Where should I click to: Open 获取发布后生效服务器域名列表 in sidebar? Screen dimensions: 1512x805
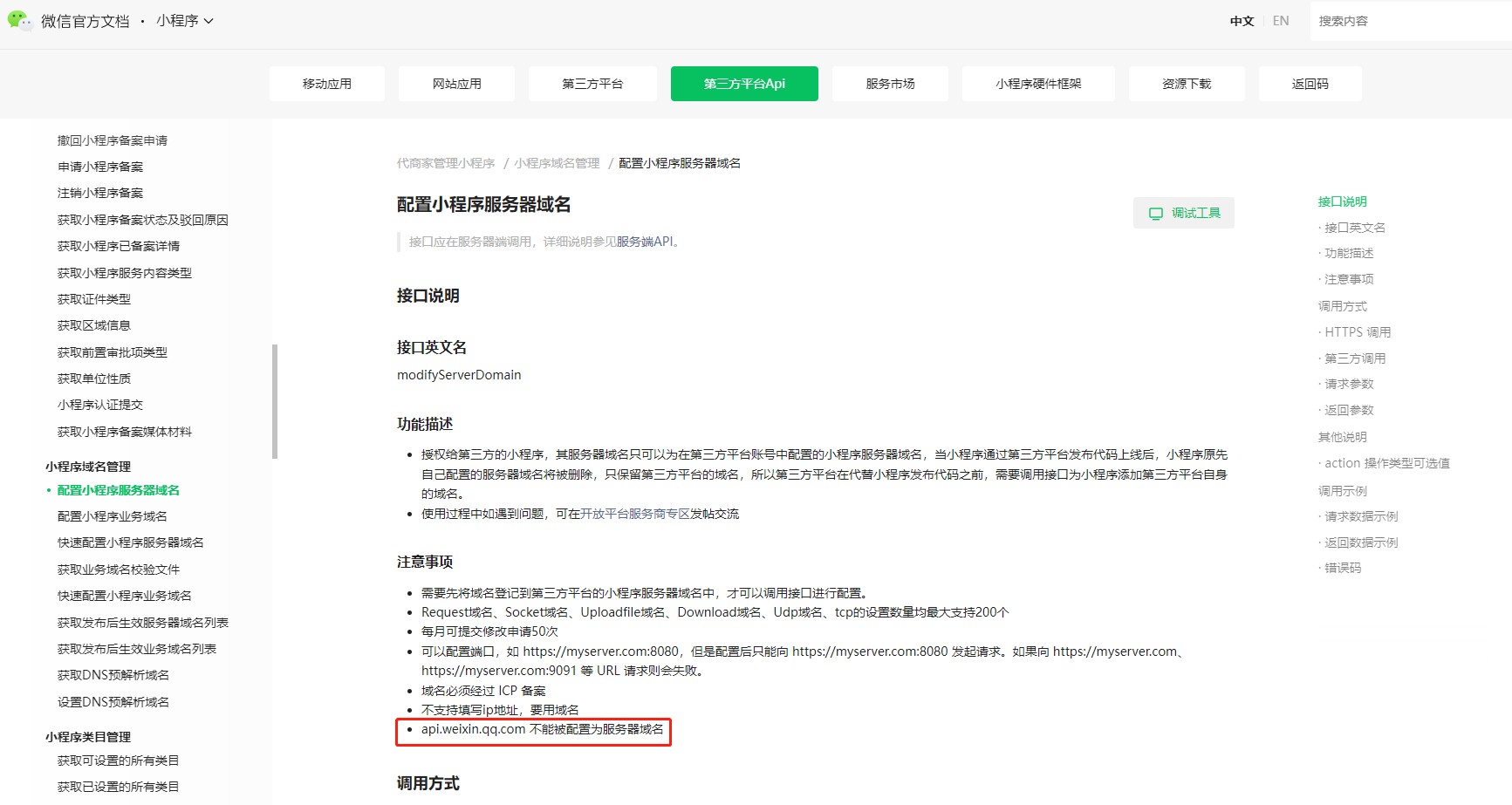click(x=143, y=623)
